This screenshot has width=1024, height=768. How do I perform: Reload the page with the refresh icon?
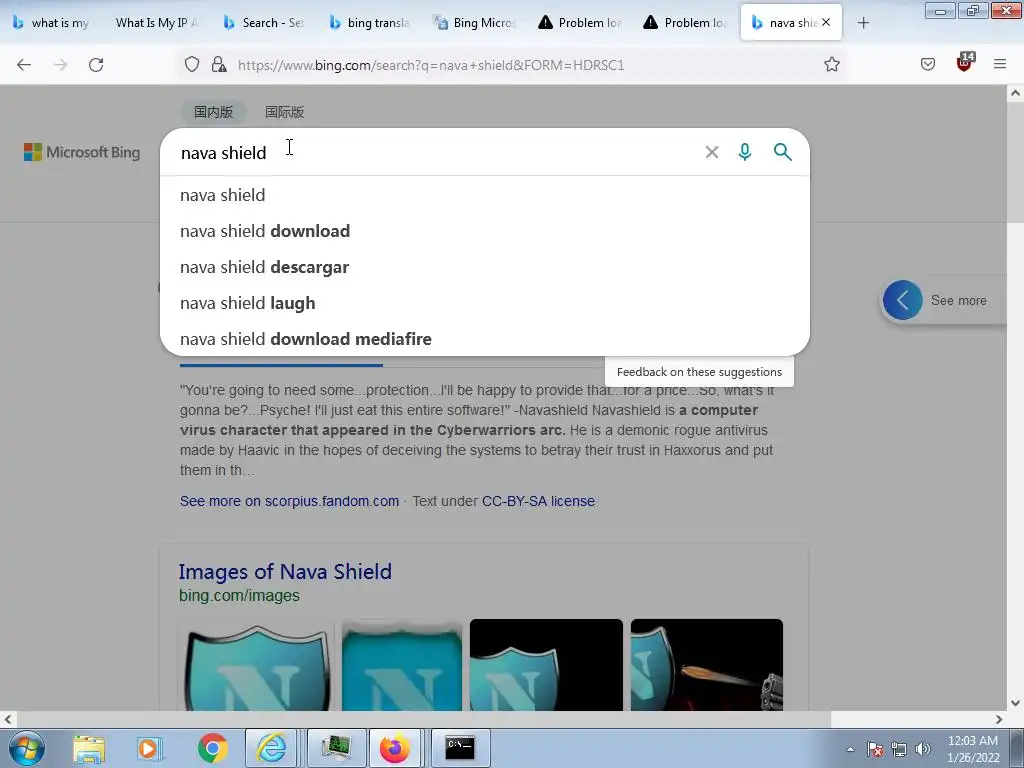[96, 65]
